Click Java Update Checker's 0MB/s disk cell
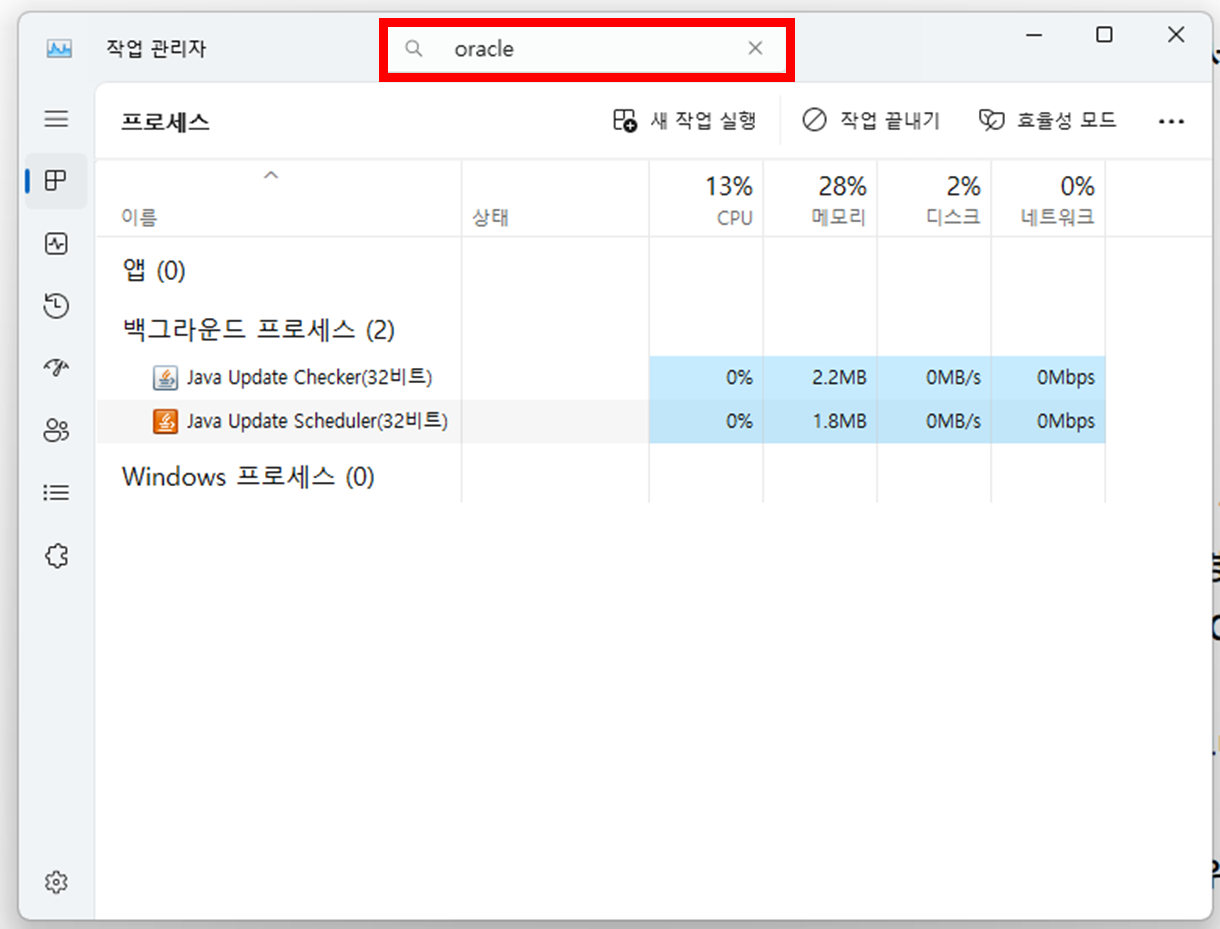This screenshot has width=1220, height=929. click(x=934, y=378)
